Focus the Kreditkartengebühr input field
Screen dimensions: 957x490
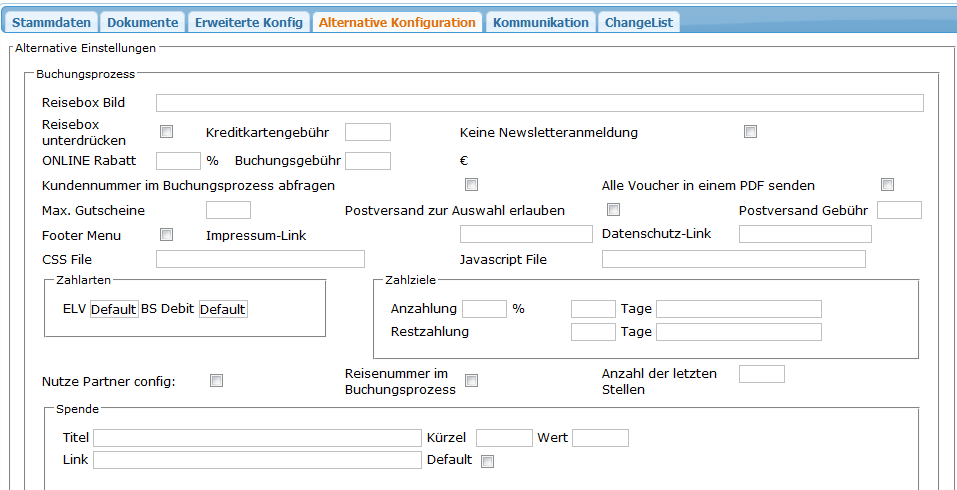pyautogui.click(x=367, y=132)
